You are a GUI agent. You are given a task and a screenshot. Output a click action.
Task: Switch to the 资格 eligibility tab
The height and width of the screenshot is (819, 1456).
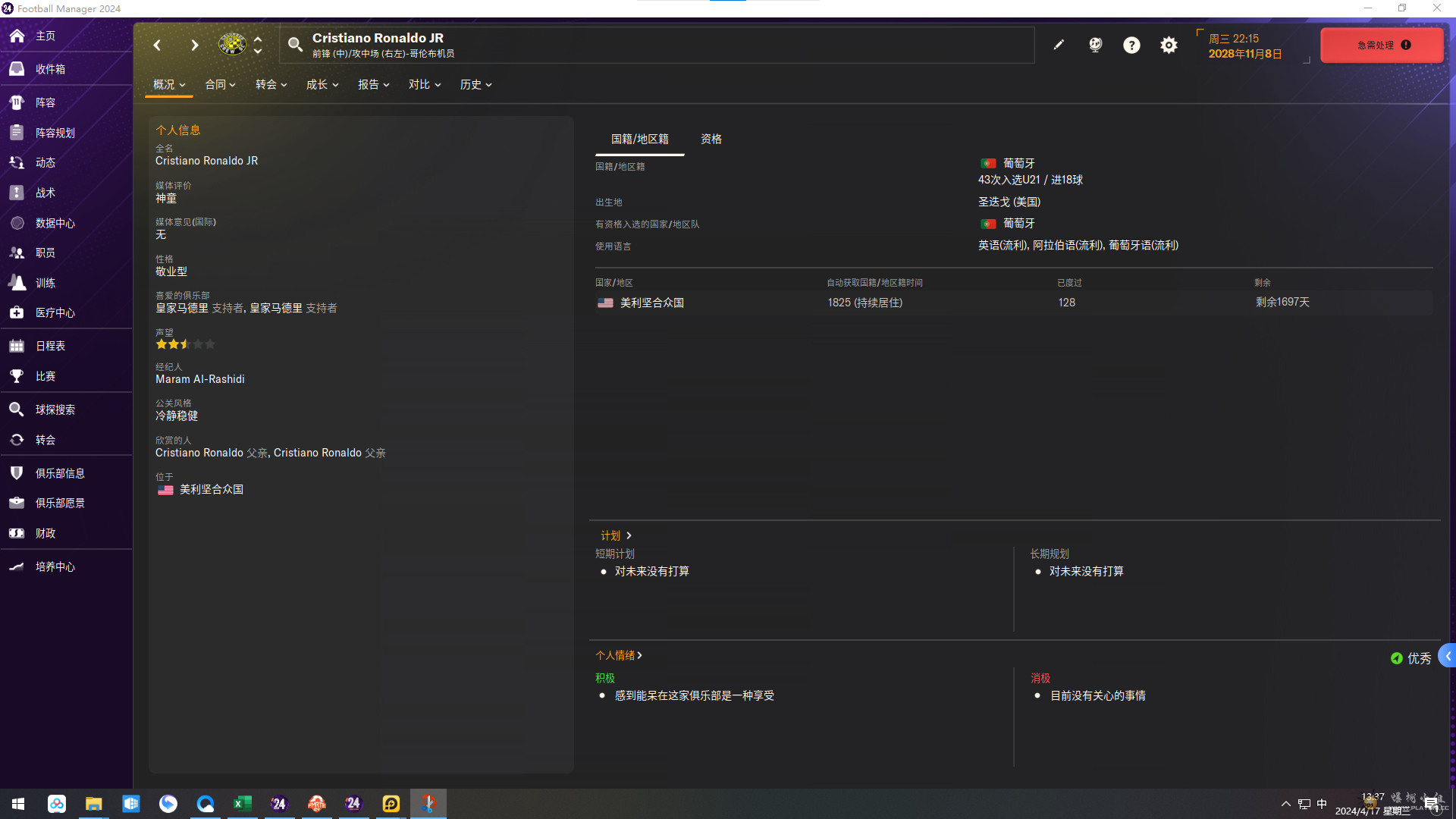tap(711, 139)
